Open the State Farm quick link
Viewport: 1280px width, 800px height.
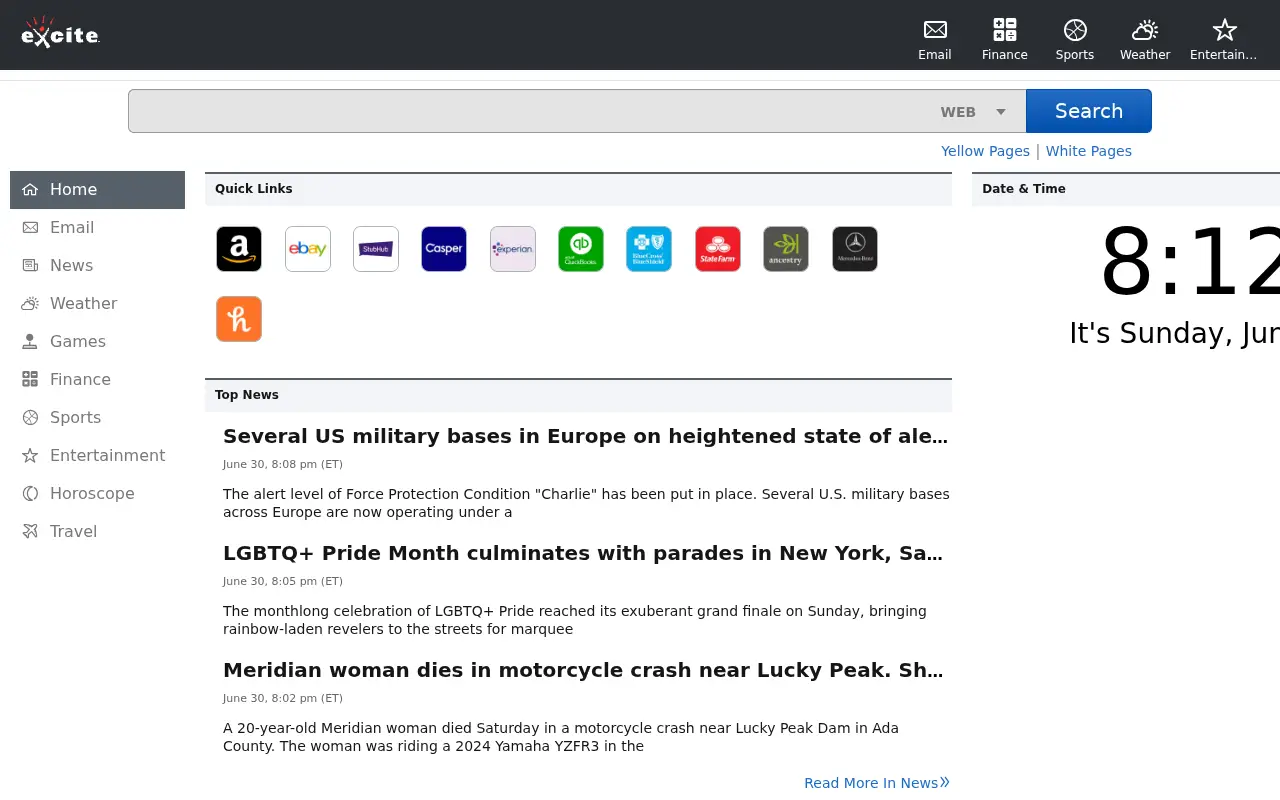[x=718, y=249]
